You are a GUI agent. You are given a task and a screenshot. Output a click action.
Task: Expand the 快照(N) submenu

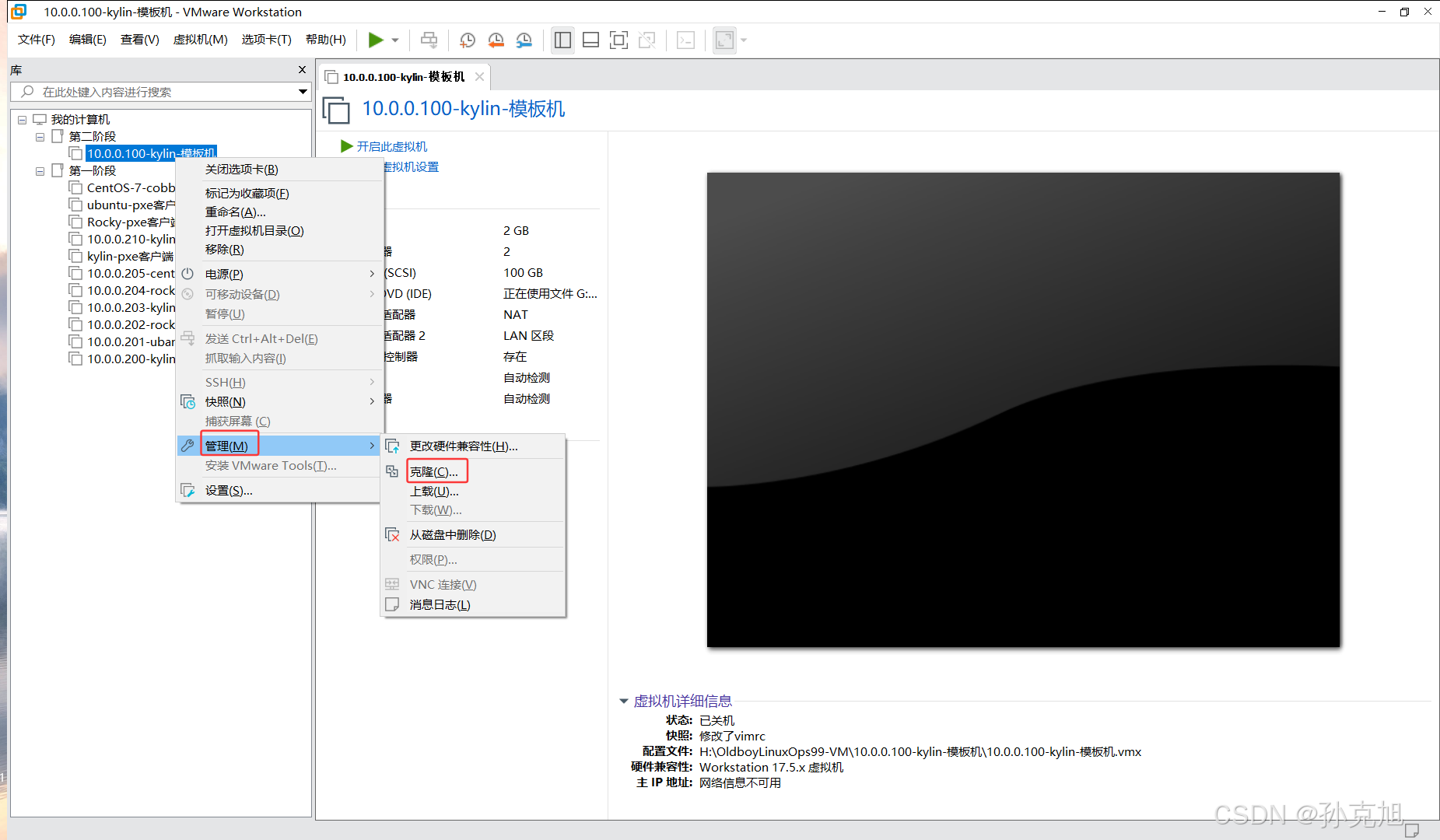[x=280, y=401]
